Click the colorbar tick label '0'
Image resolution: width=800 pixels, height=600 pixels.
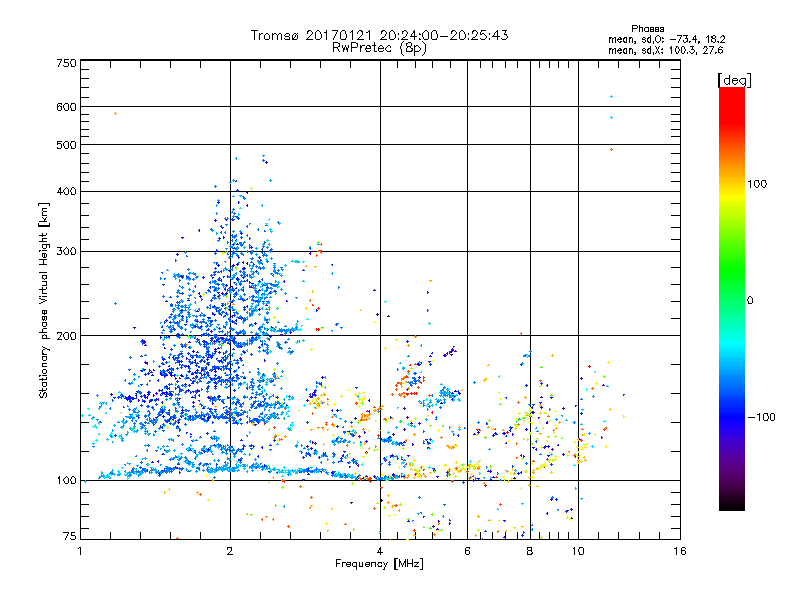750,301
